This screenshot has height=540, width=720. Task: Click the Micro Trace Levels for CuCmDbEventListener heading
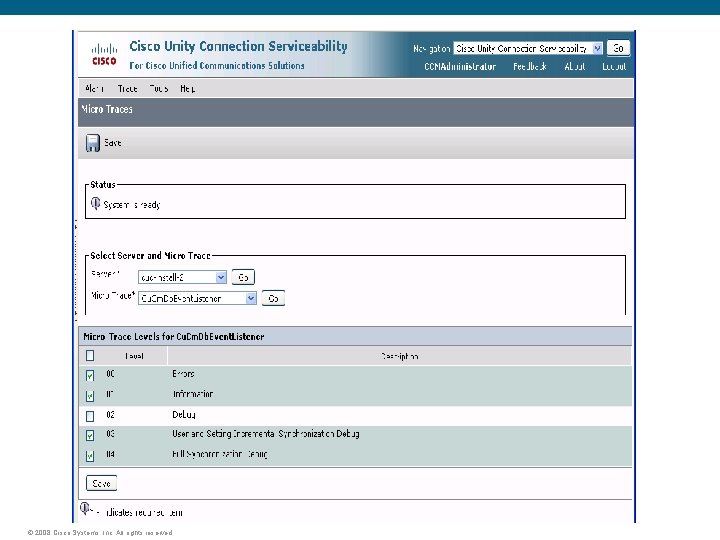[x=174, y=337]
